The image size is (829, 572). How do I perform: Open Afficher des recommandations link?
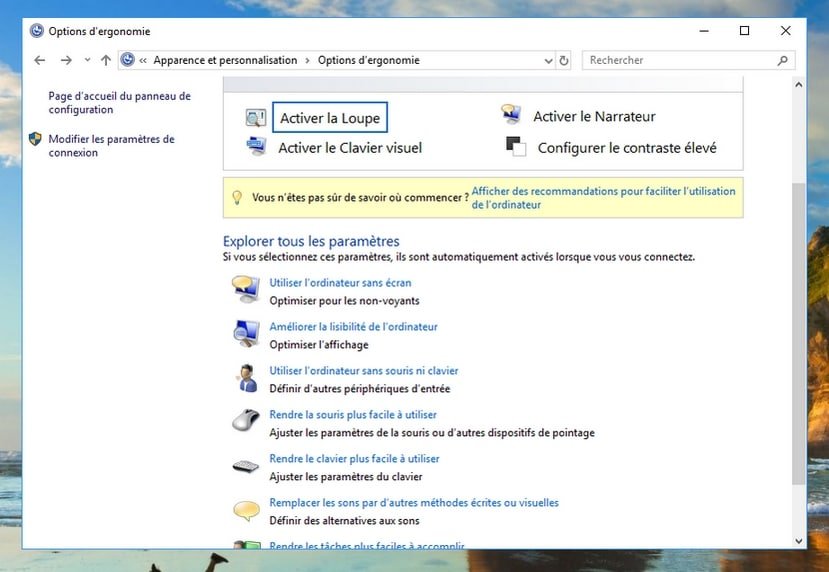[x=603, y=198]
